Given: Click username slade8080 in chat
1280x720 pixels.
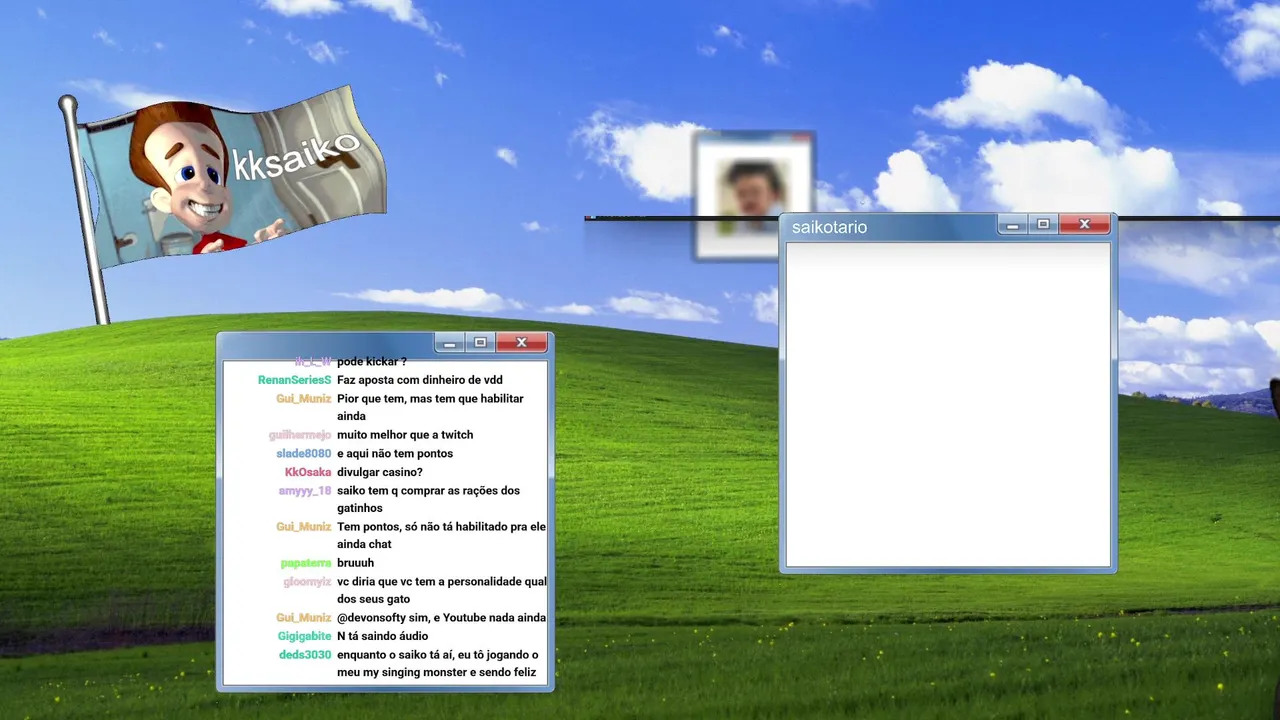Looking at the screenshot, I should pos(303,454).
